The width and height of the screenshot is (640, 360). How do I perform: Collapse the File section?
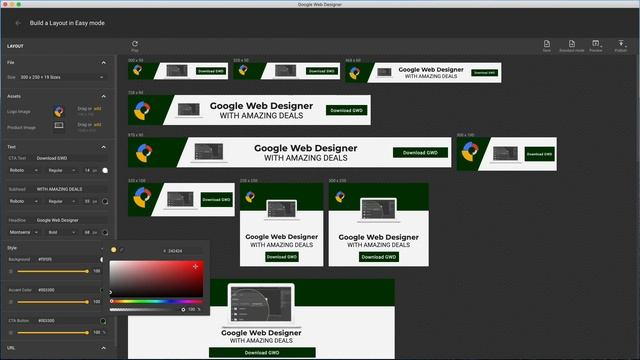[103, 62]
